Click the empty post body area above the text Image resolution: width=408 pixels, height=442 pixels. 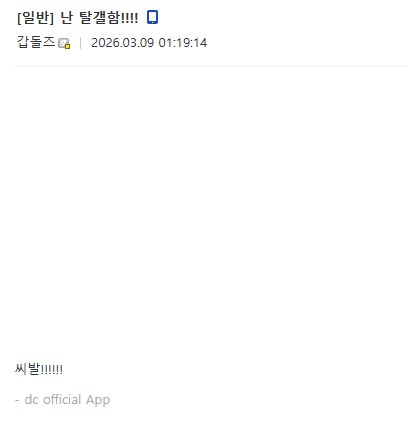click(x=211, y=213)
